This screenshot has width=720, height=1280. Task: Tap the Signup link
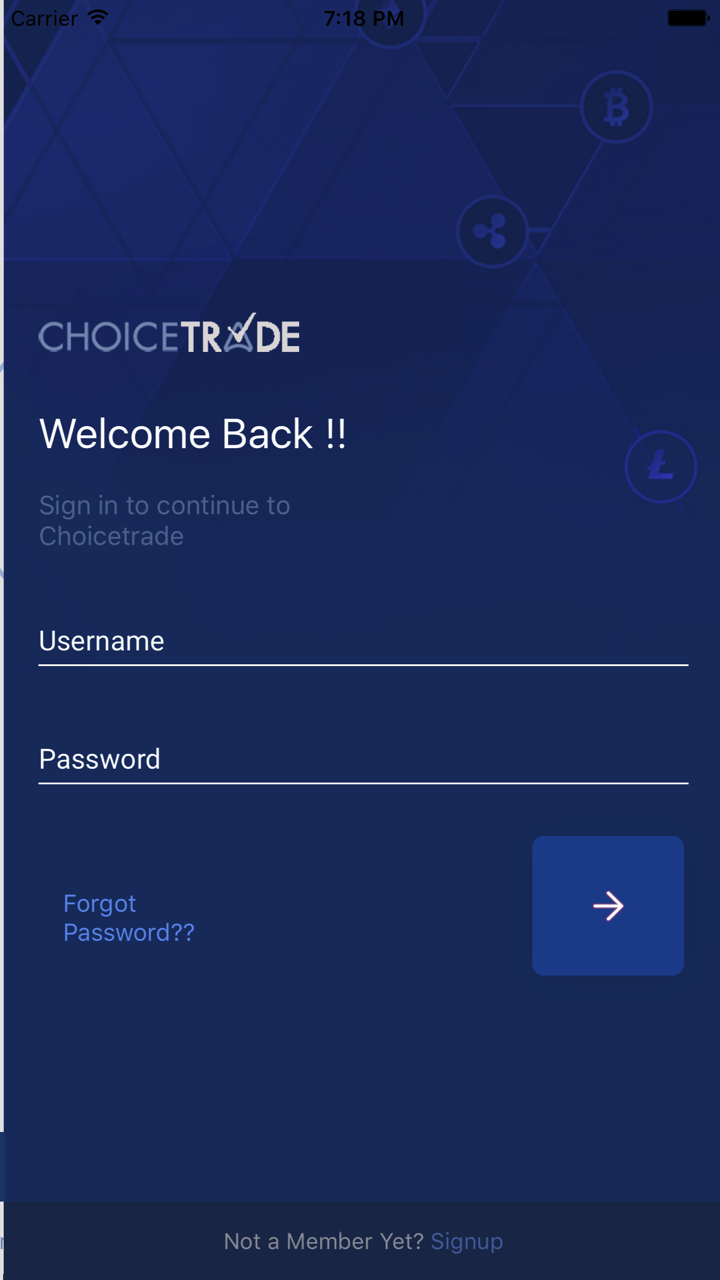pyautogui.click(x=467, y=1241)
